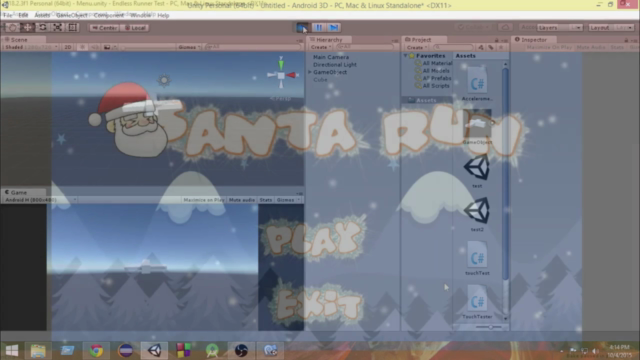Image resolution: width=640 pixels, height=360 pixels.
Task: Select Cube in Hierarchy
Action: [x=320, y=80]
